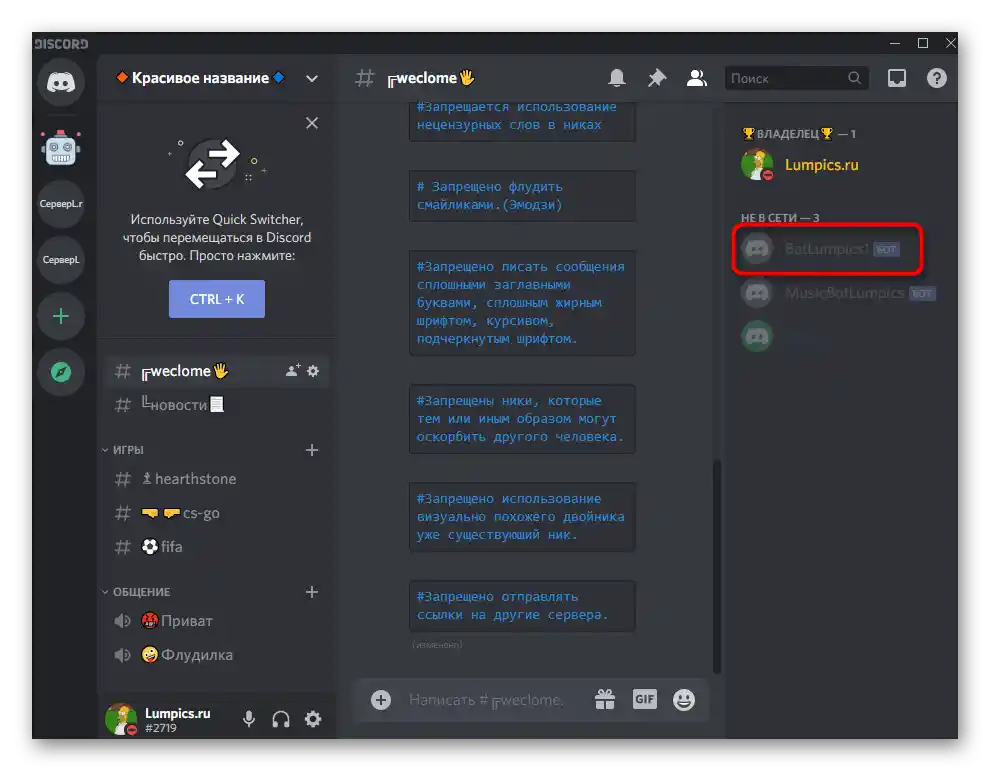Toggle the member list icon
Image resolution: width=990 pixels, height=771 pixels.
tap(696, 78)
